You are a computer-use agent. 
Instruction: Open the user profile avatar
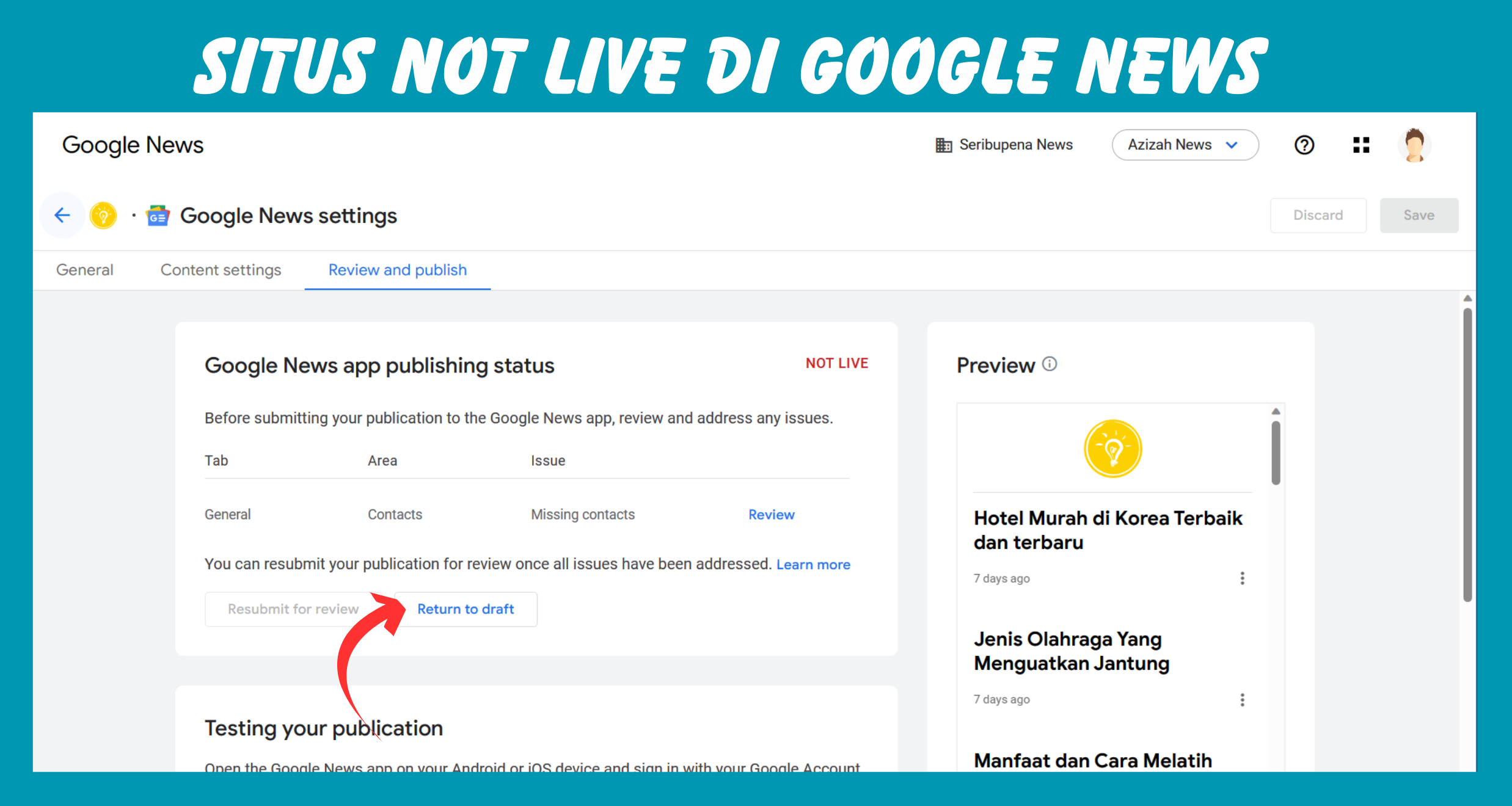1414,145
